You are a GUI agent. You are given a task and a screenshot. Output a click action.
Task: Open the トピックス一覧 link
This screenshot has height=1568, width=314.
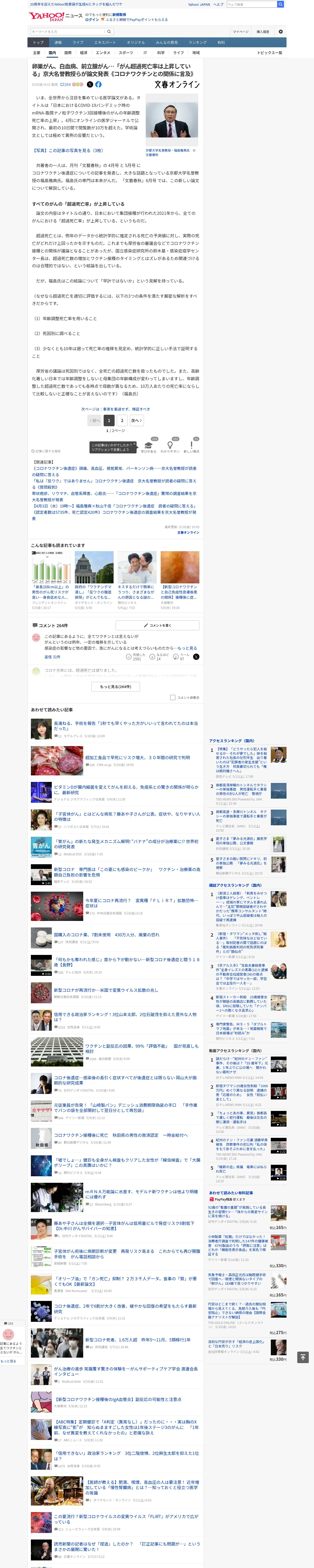coord(270,53)
